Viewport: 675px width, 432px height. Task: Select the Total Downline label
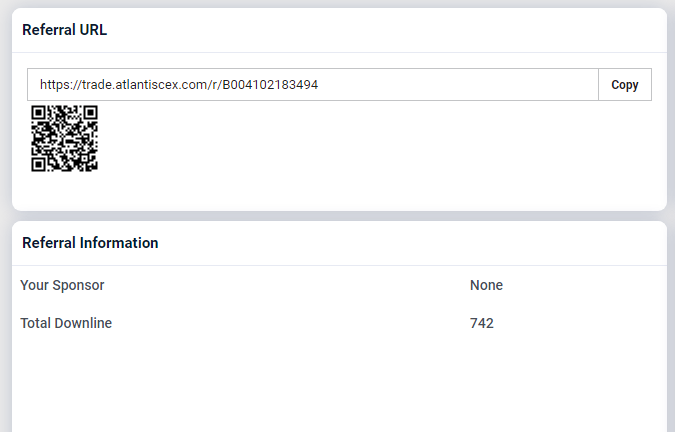(66, 323)
